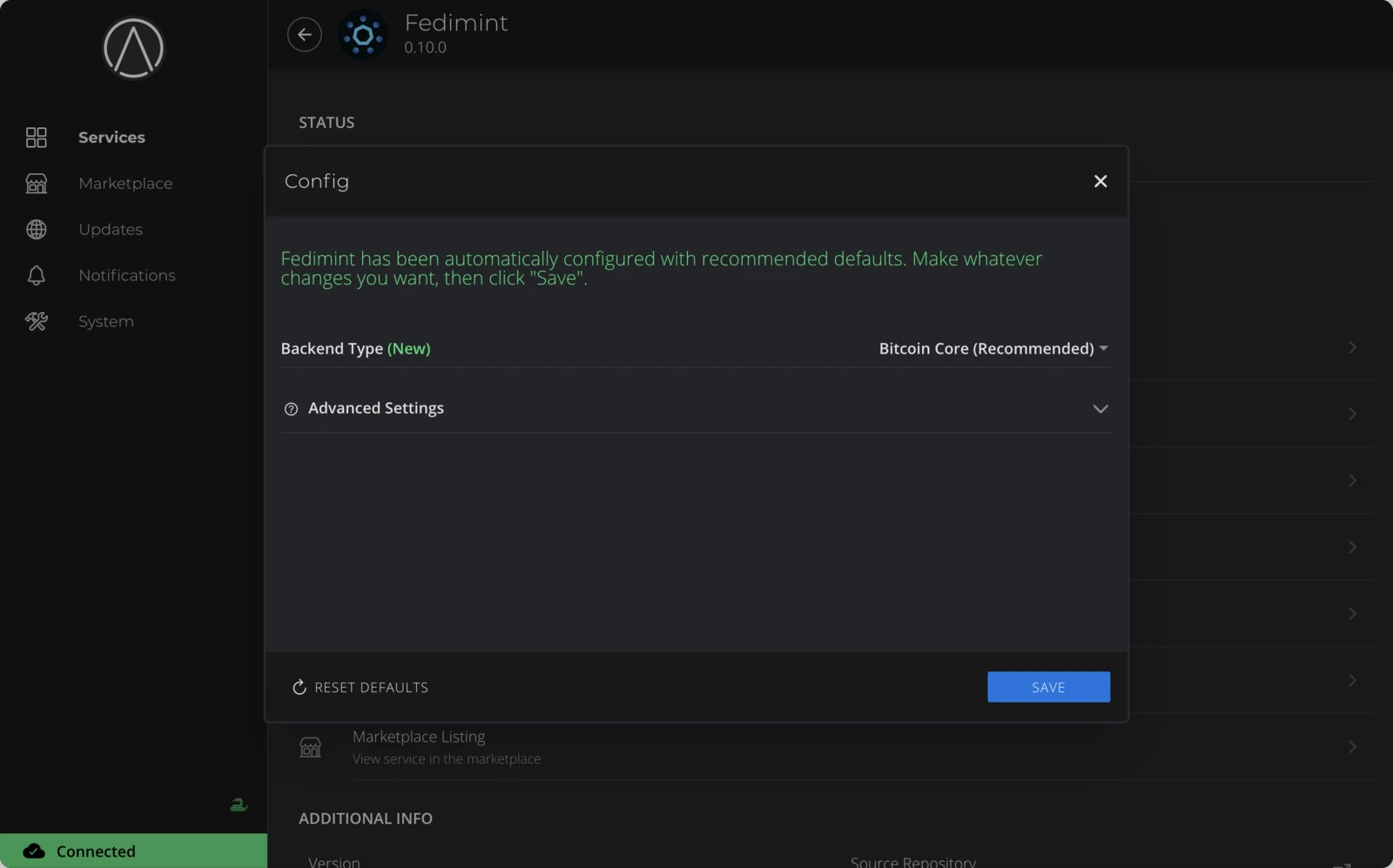View Notifications via the bell icon

36,275
